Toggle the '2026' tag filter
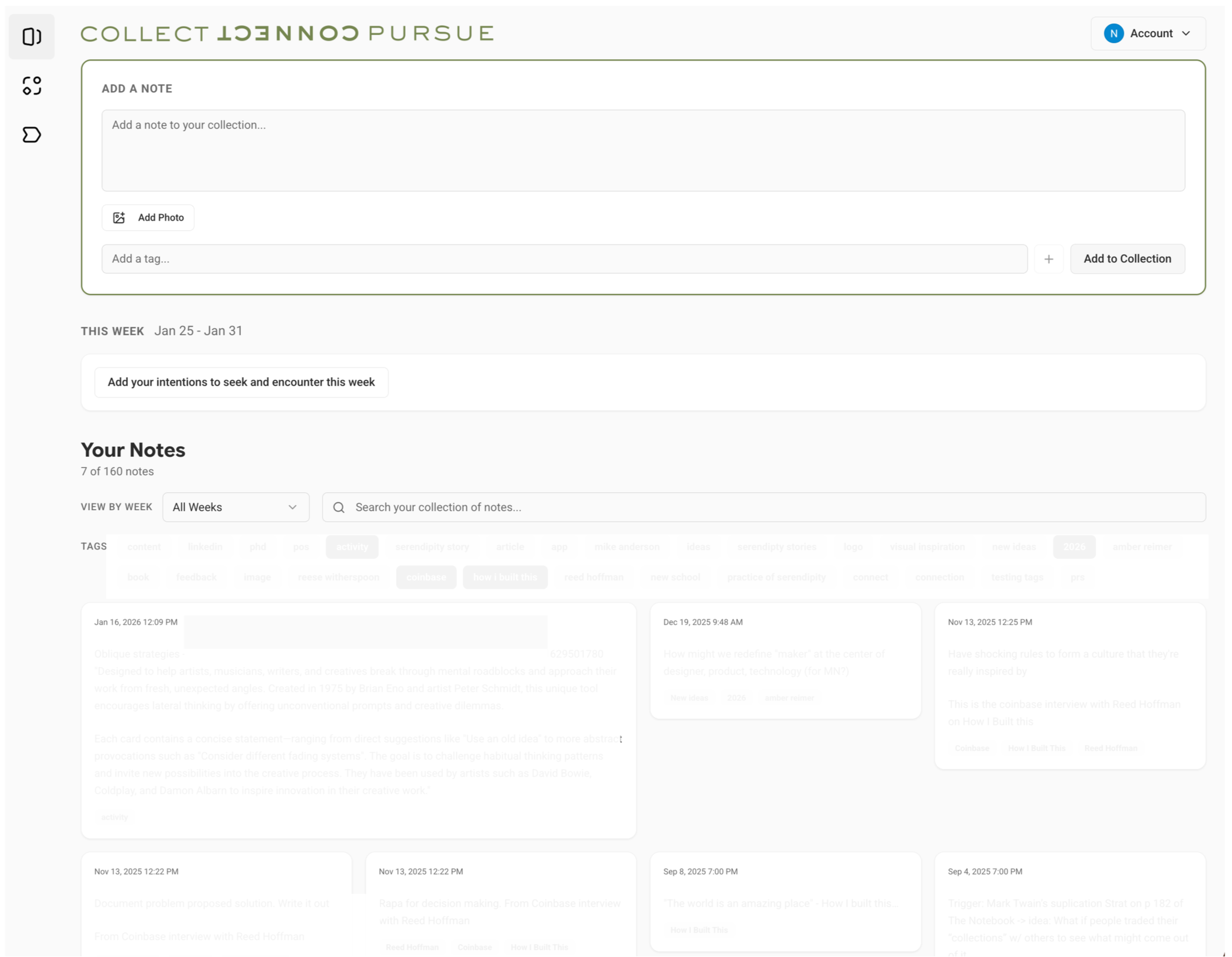Viewport: 1232px width, 957px height. pyautogui.click(x=1074, y=546)
